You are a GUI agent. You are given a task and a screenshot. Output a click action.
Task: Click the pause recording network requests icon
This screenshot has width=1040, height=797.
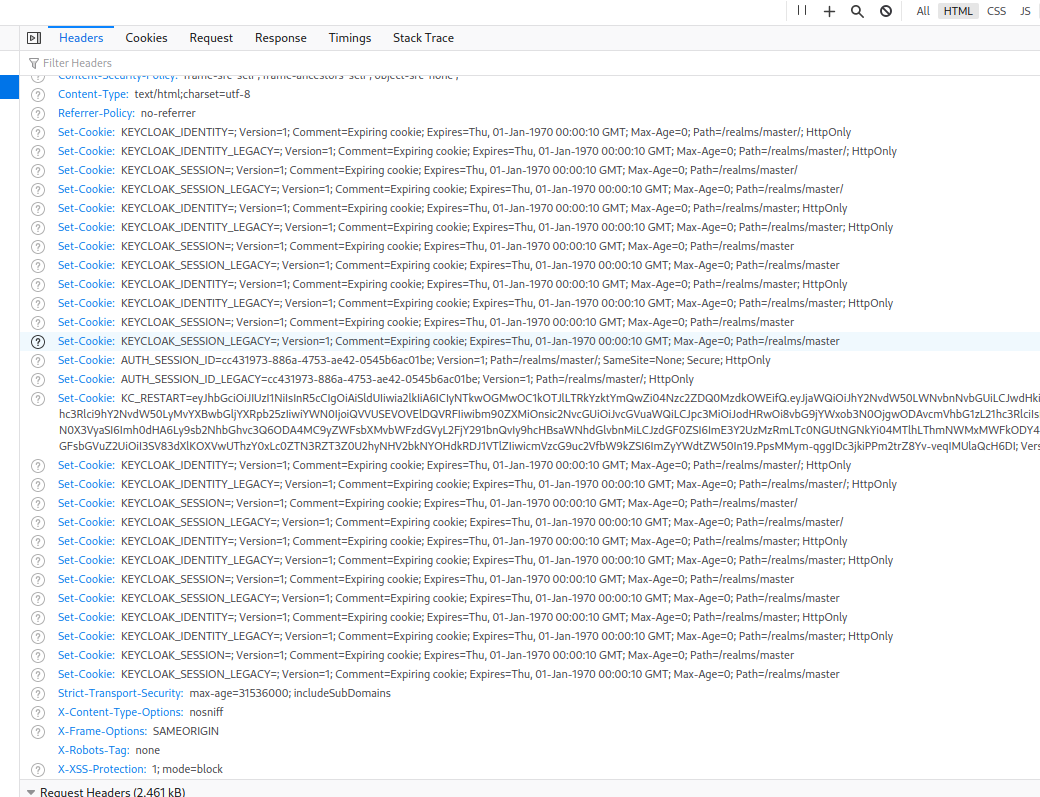[803, 11]
